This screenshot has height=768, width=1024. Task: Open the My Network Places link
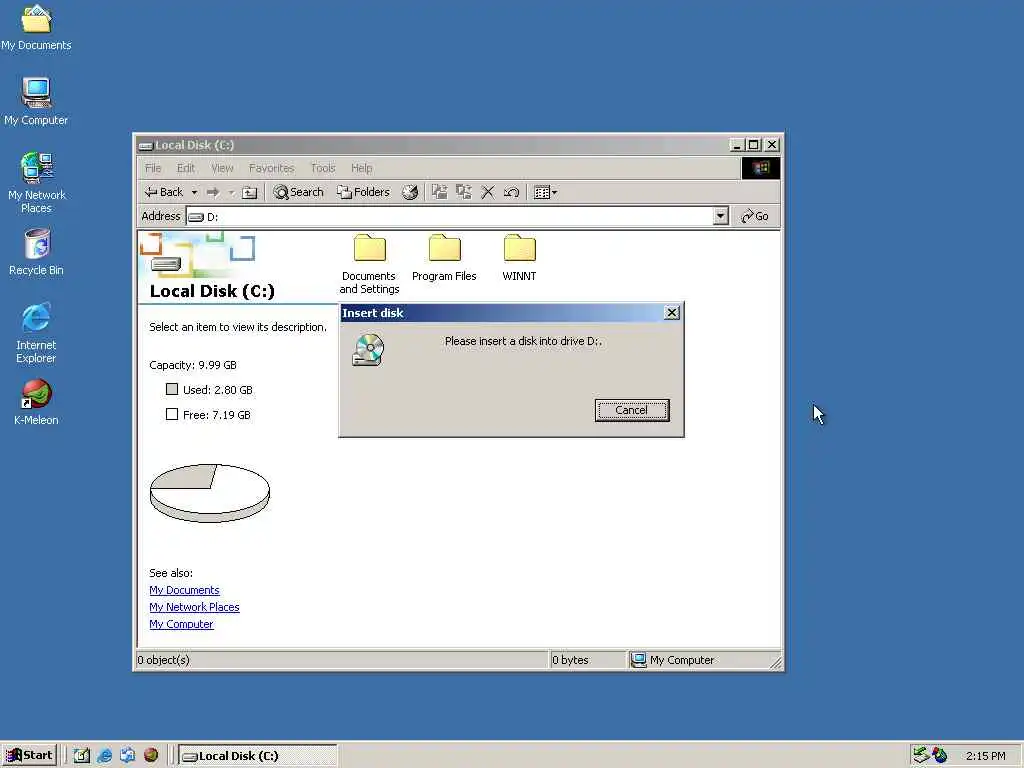[194, 607]
